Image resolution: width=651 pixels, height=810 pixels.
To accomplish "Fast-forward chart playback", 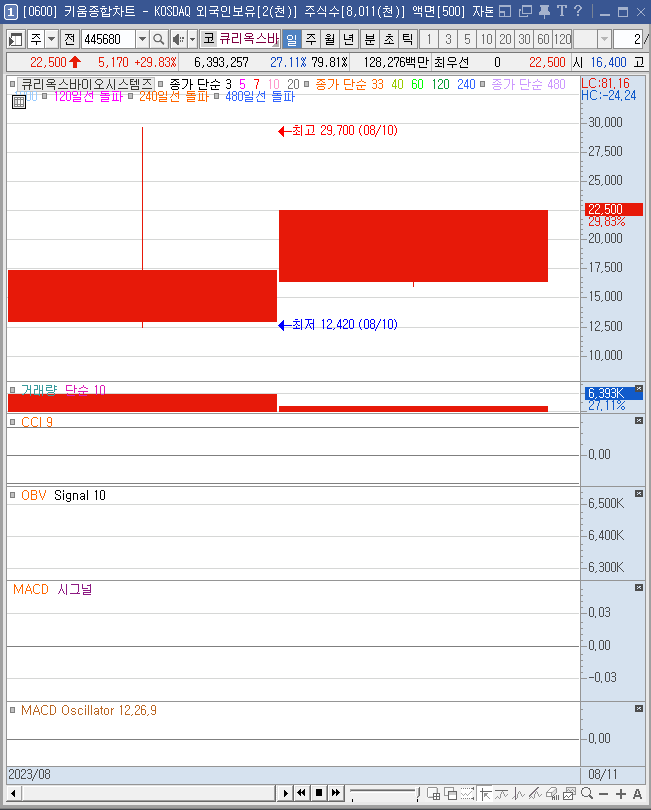I will pyautogui.click(x=336, y=793).
